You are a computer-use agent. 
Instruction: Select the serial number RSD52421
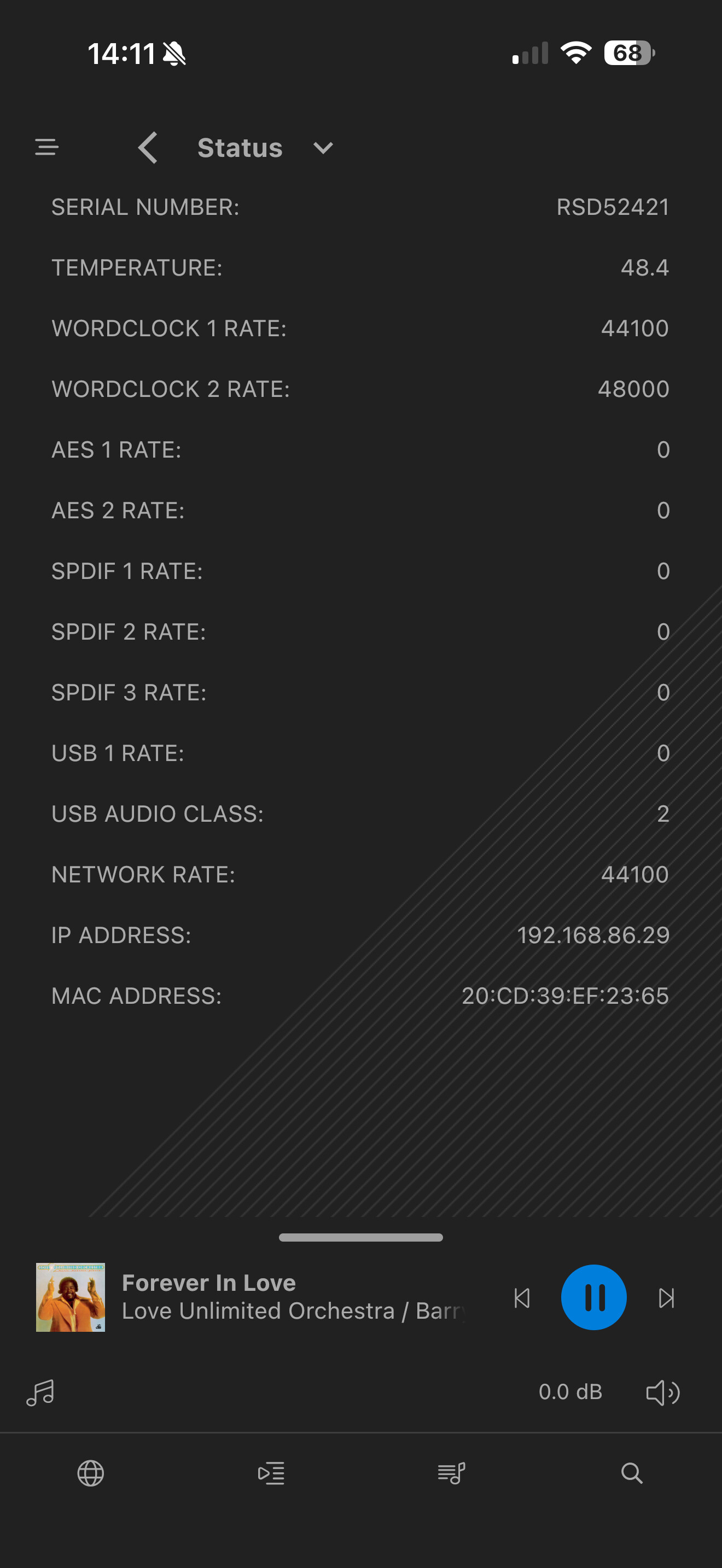[x=613, y=207]
